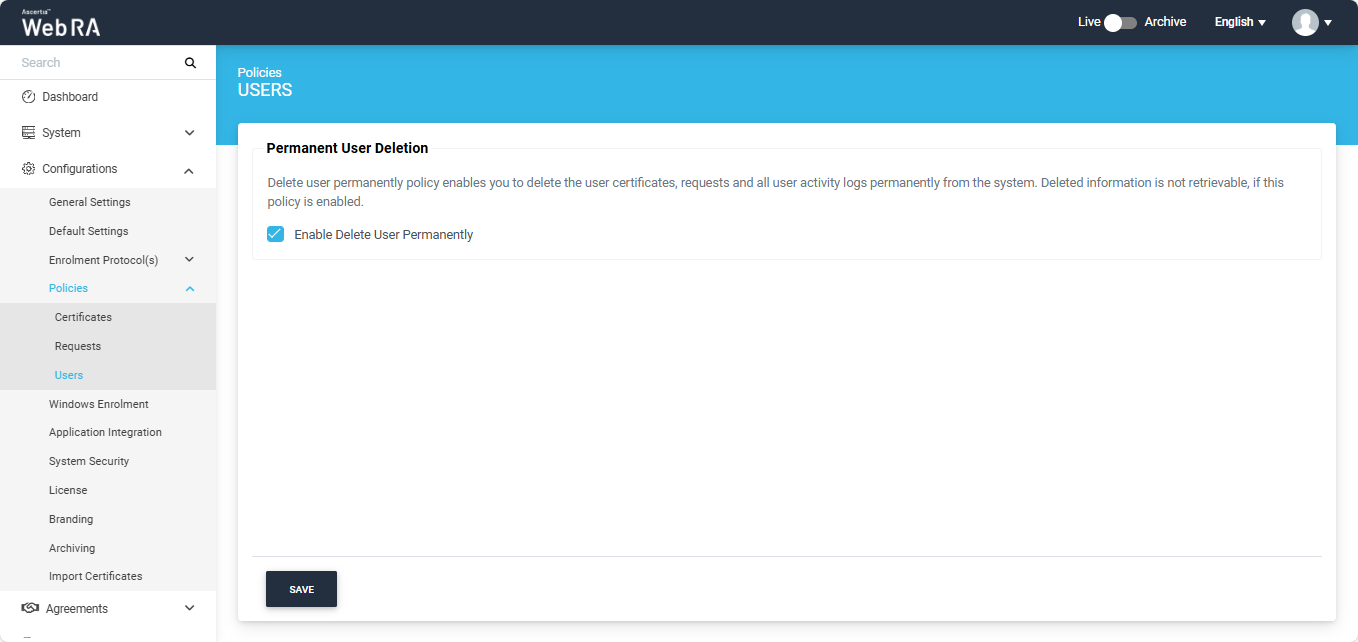1358x642 pixels.
Task: Open the user profile avatar
Action: pos(1305,22)
